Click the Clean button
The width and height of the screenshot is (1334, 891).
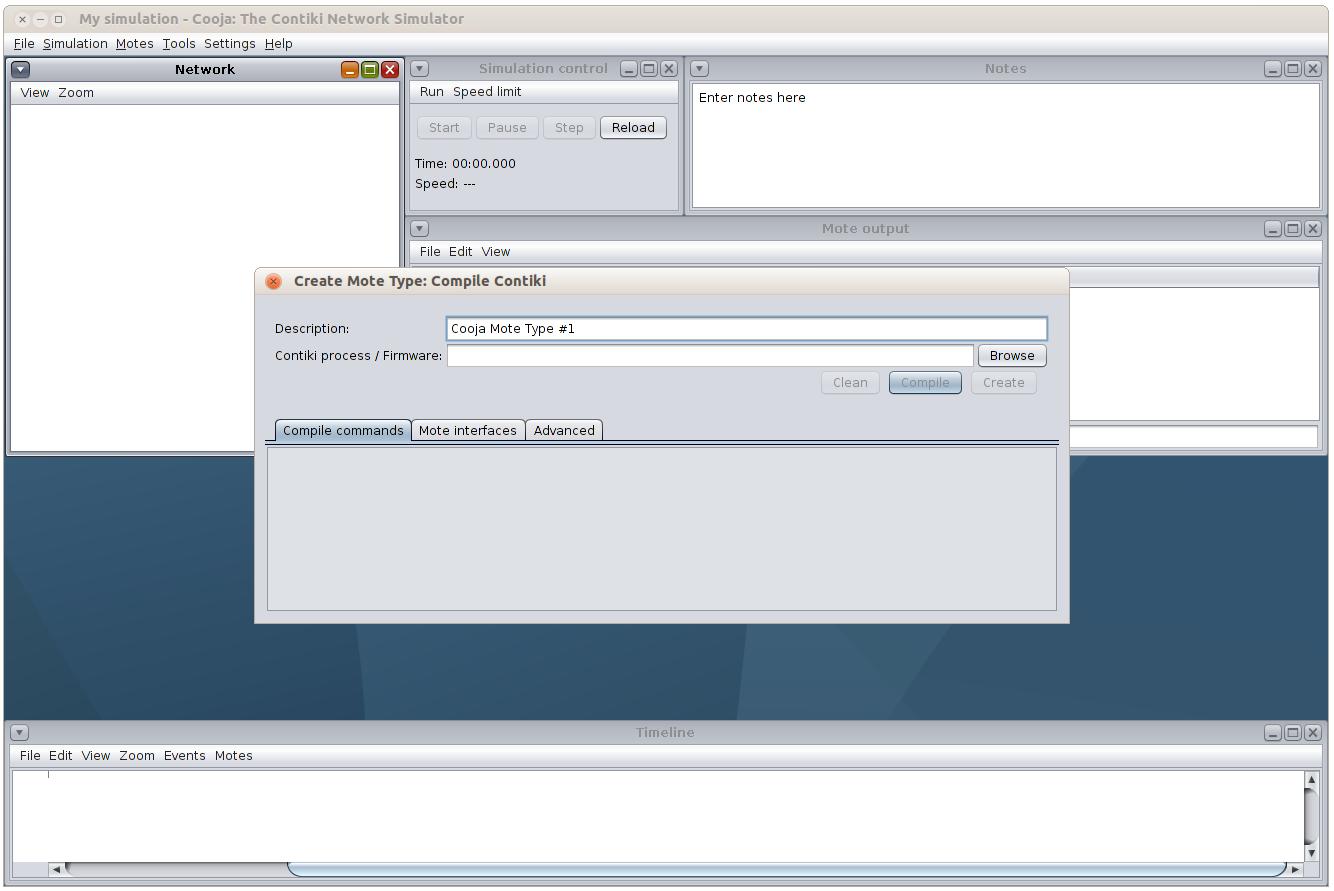[x=850, y=383]
